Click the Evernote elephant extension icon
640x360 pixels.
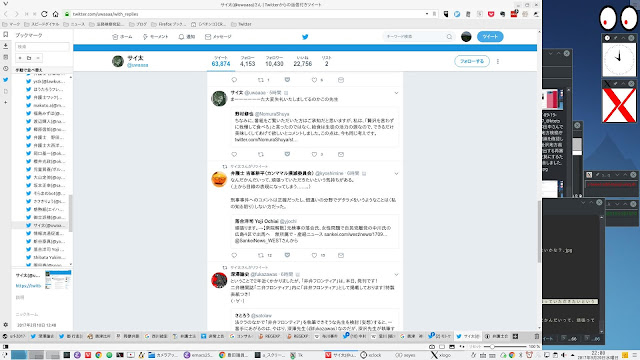[502, 14]
